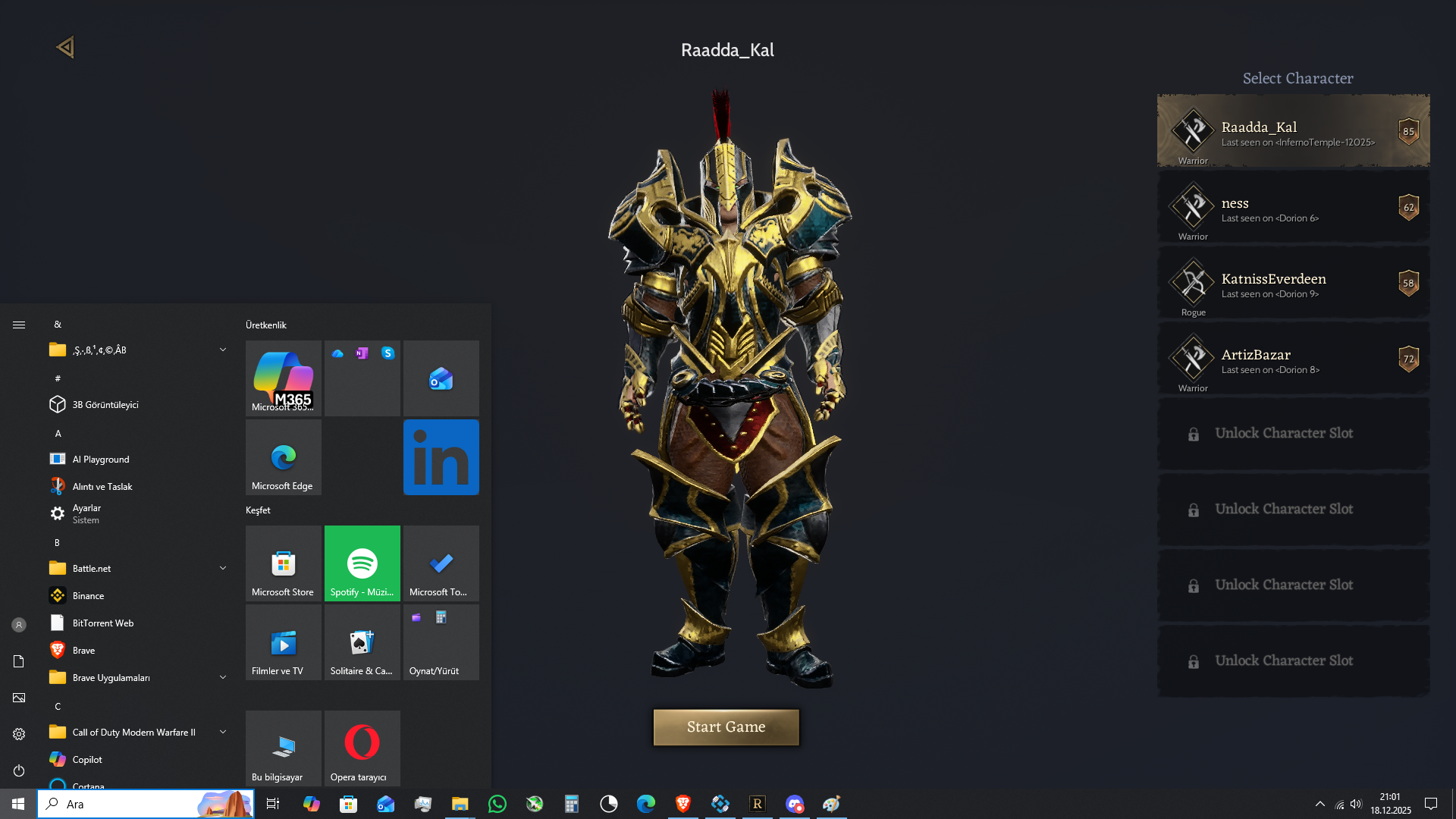This screenshot has height=819, width=1456.
Task: Open the notification center icon
Action: pos(1431,804)
